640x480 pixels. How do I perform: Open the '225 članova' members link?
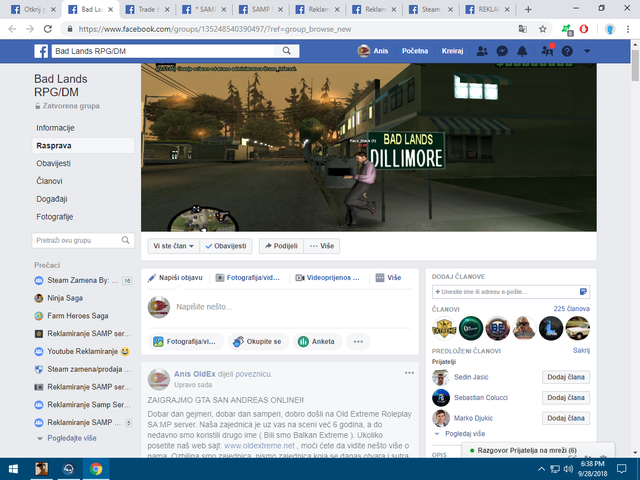(571, 309)
